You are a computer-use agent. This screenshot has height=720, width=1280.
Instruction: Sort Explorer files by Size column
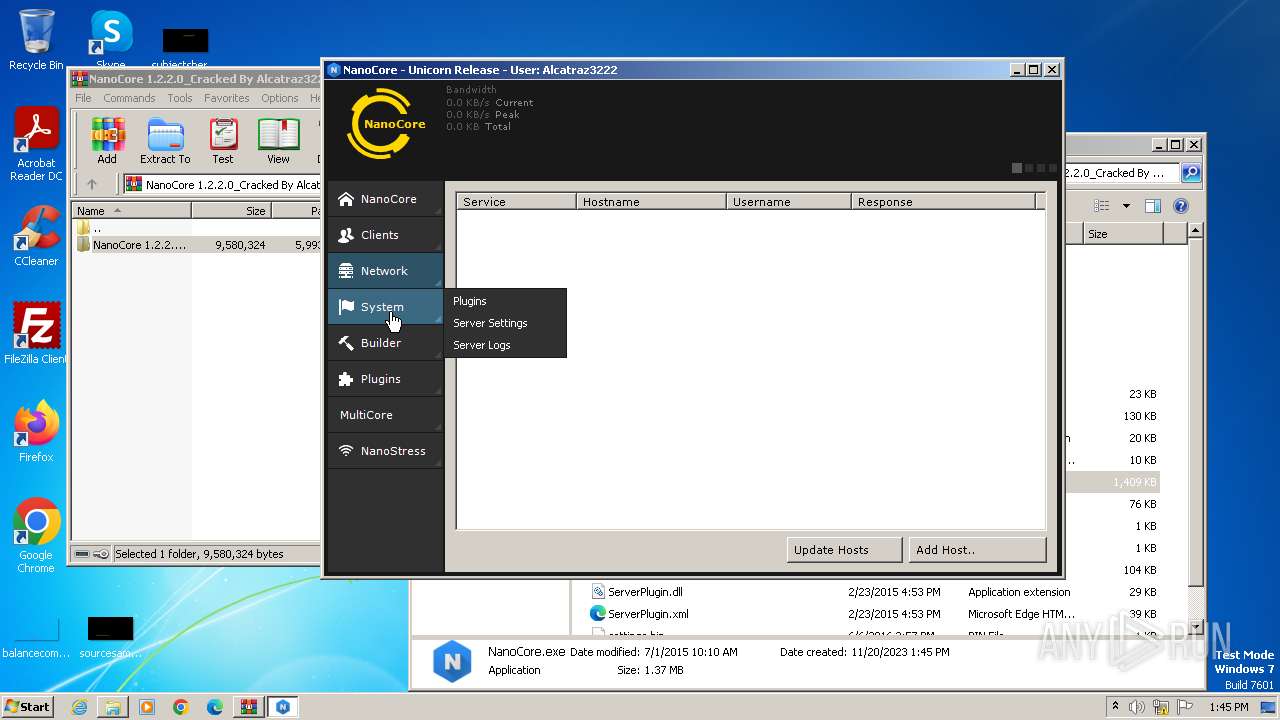(1124, 234)
